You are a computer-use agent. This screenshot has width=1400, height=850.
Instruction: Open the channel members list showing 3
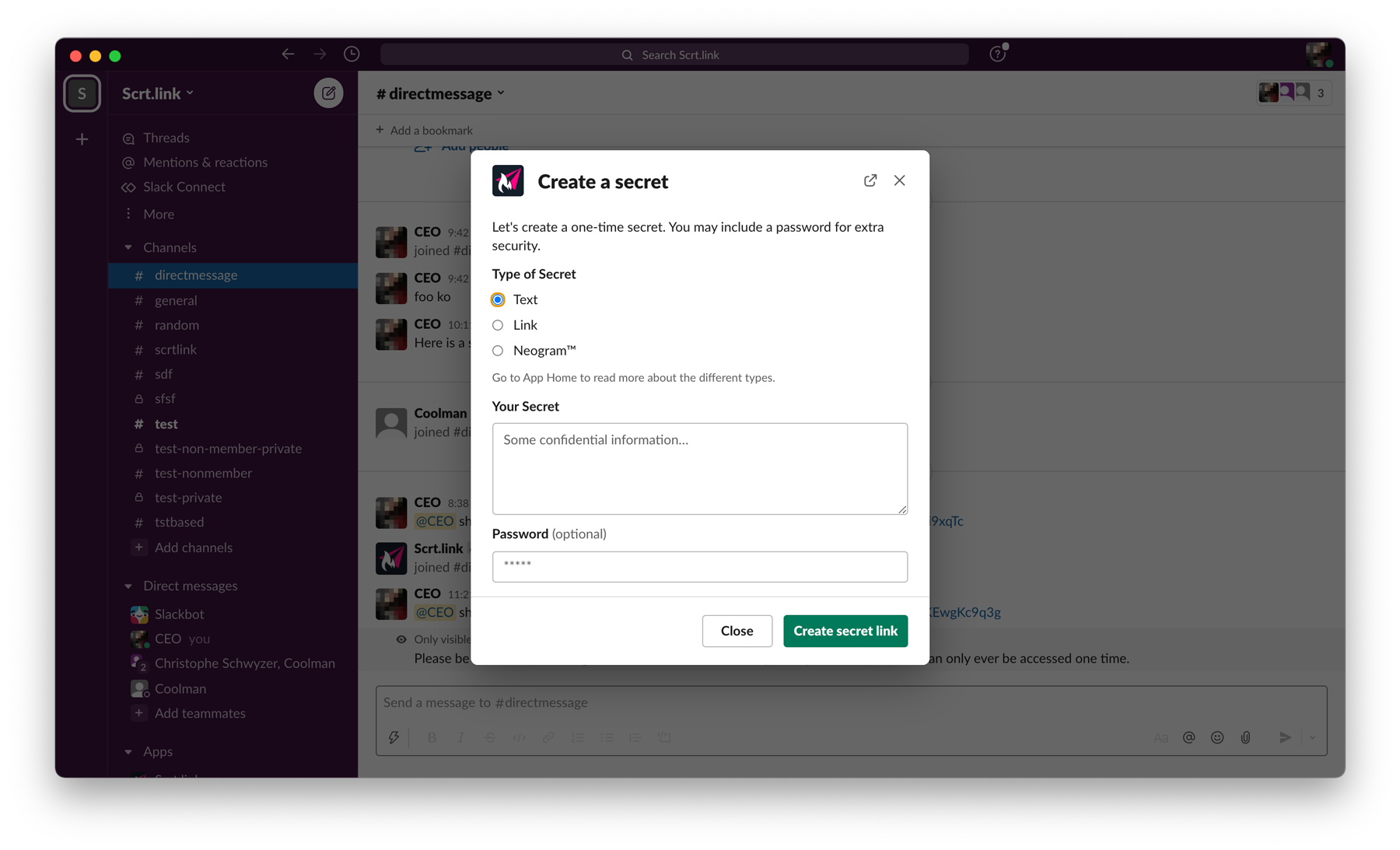(x=1293, y=93)
